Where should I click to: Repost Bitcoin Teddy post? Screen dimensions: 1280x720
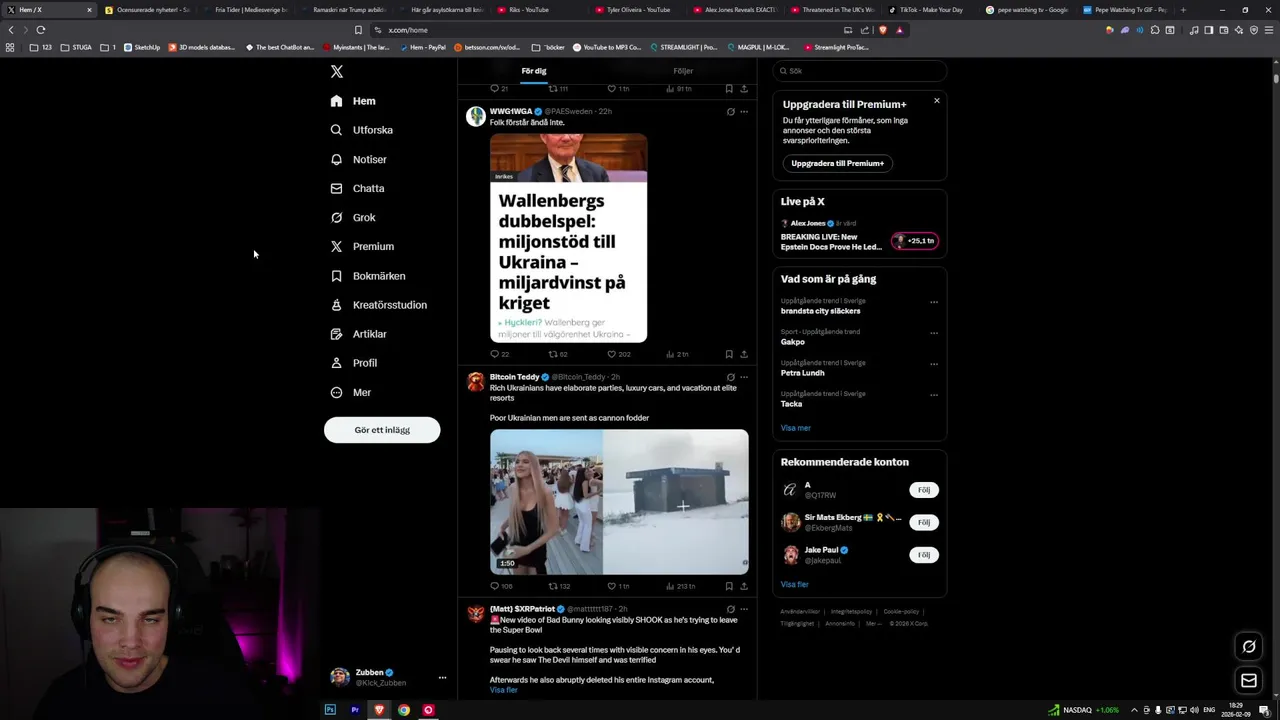tap(559, 586)
